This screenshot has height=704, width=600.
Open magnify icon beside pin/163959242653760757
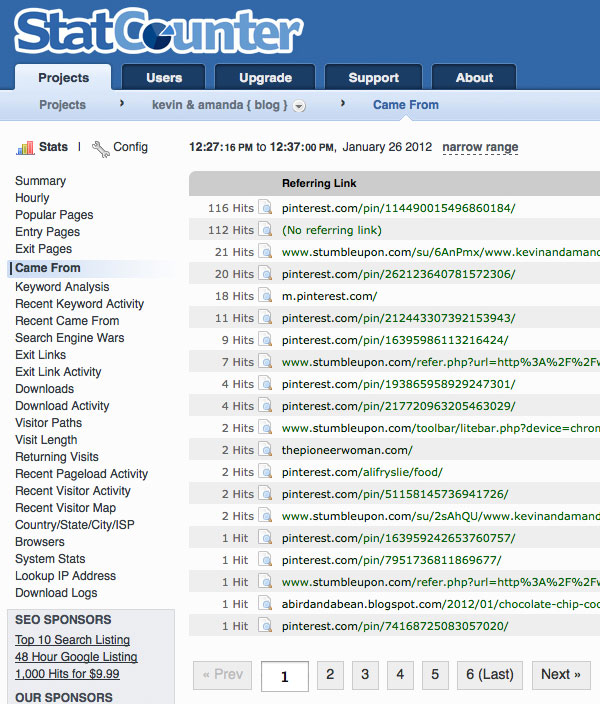265,538
